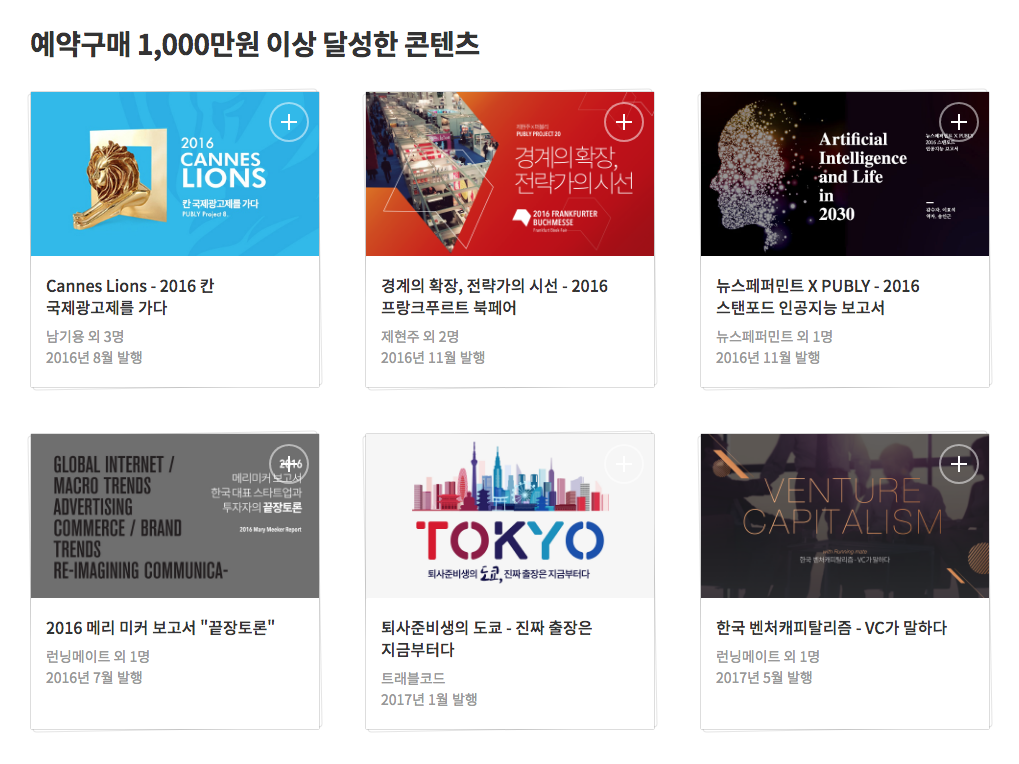Open the 2016 Cannes Lions cover image
The height and width of the screenshot is (764, 1019).
pyautogui.click(x=175, y=173)
